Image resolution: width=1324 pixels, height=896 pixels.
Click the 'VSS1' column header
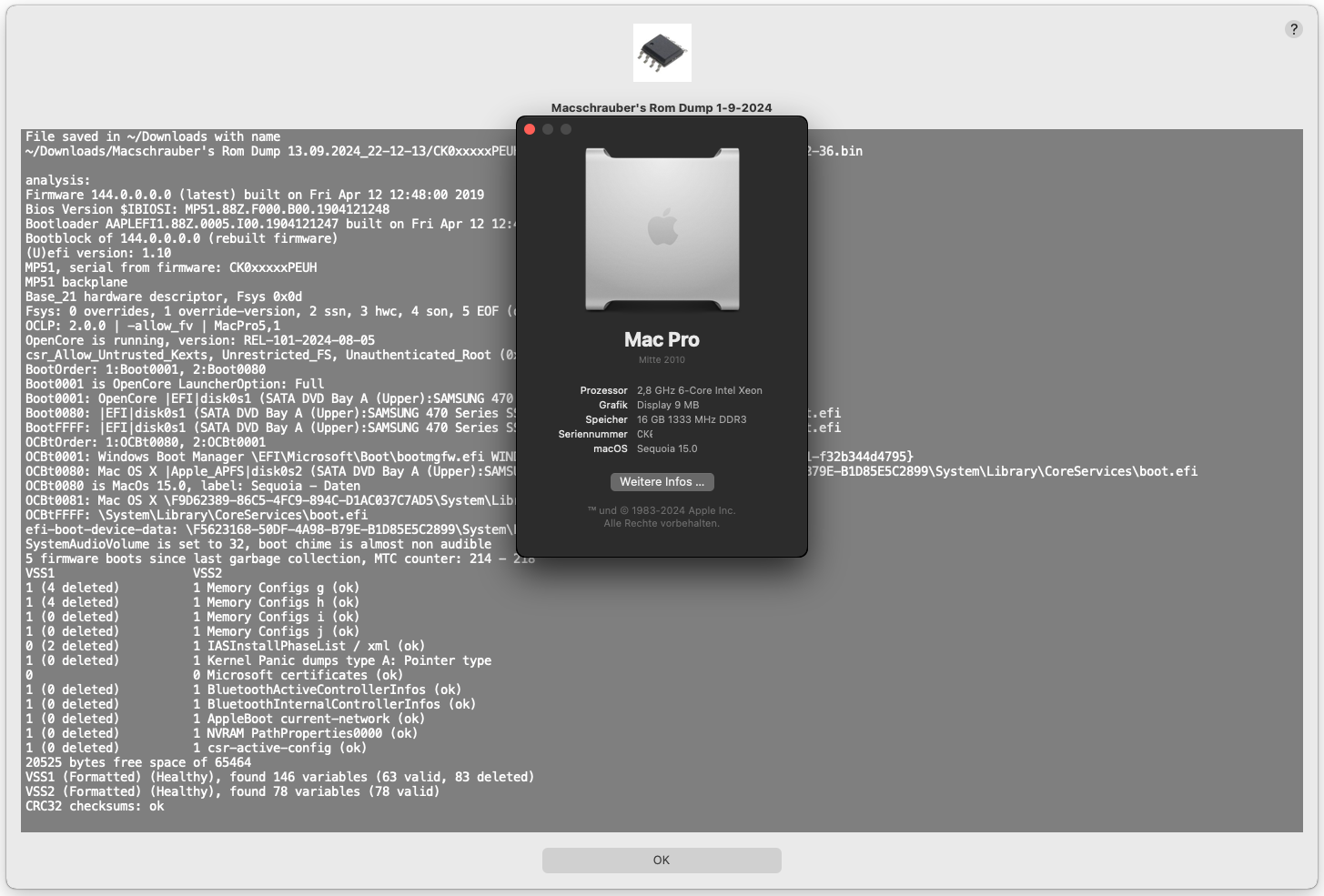coord(40,573)
